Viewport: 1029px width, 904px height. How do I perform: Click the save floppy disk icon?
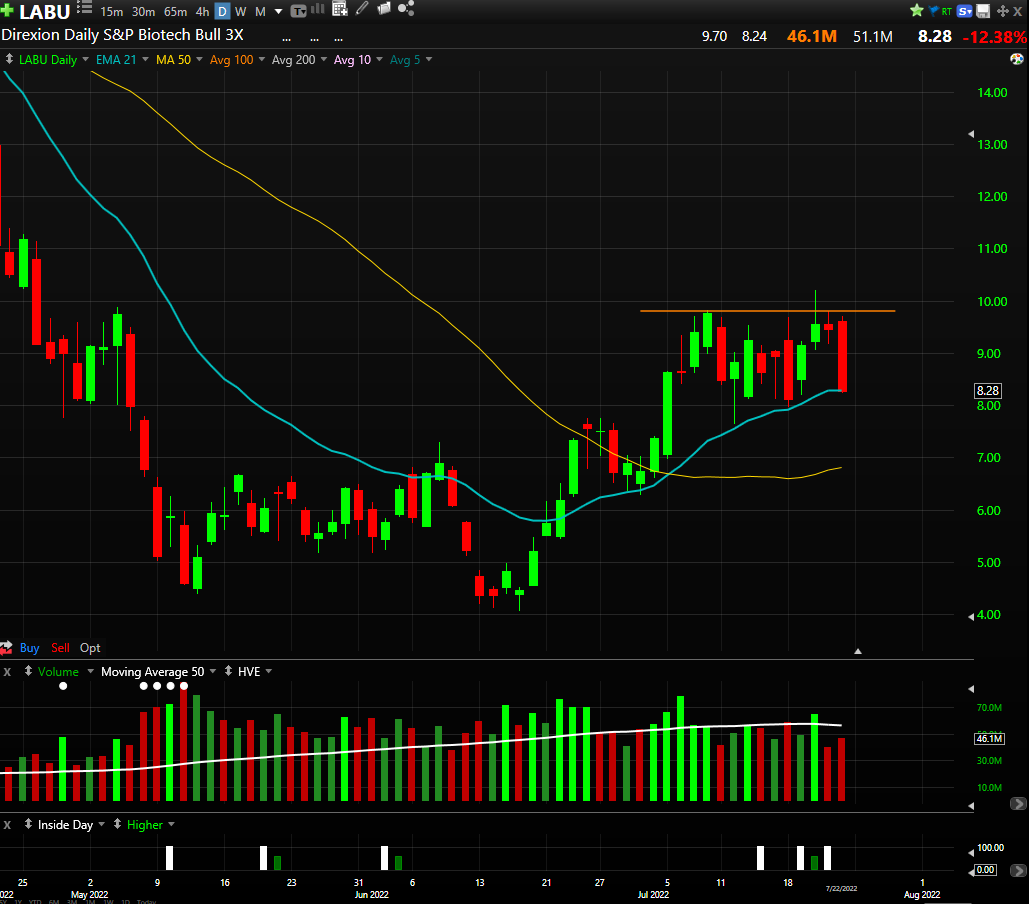tap(983, 11)
